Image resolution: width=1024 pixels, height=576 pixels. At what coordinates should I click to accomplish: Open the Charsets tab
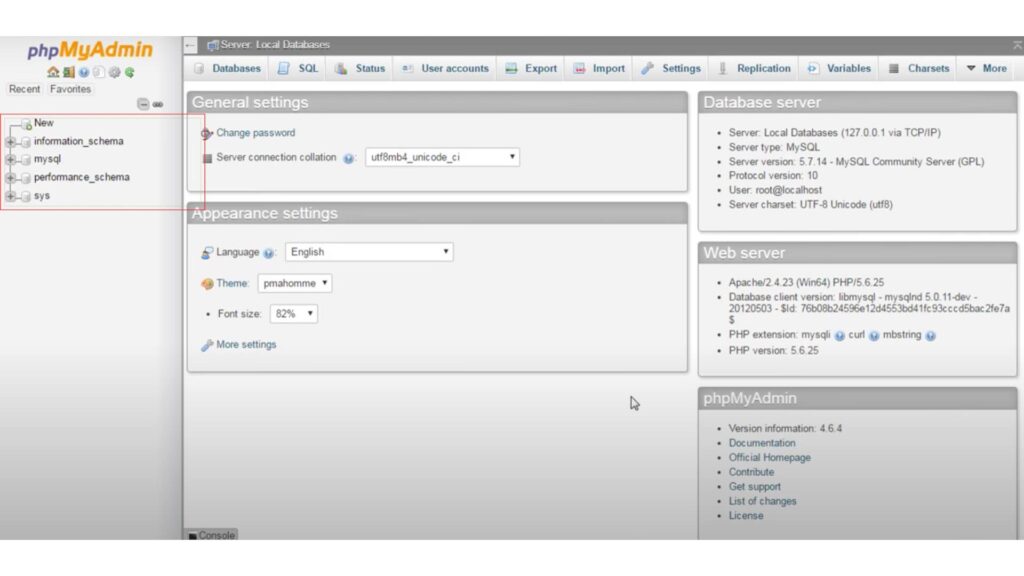919,69
